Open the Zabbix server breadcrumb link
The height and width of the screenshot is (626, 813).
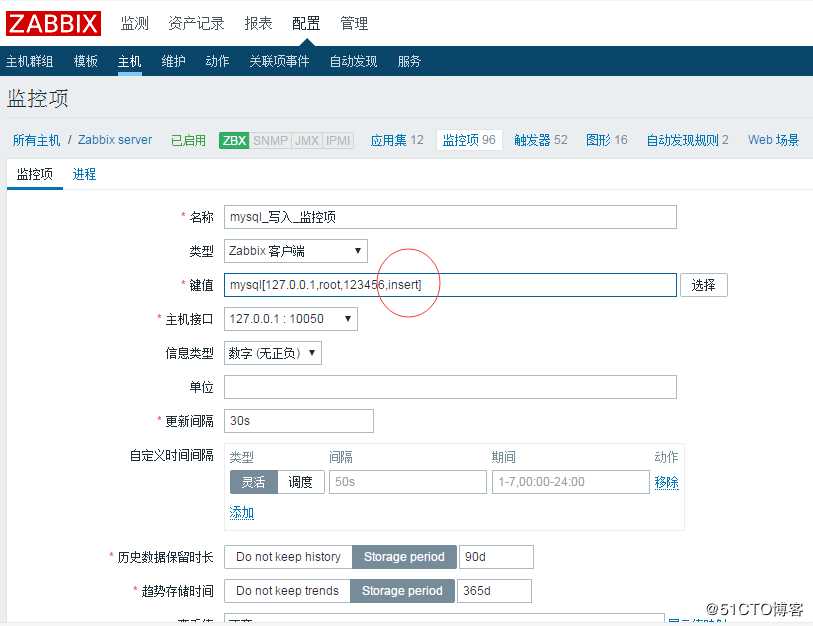pos(115,140)
